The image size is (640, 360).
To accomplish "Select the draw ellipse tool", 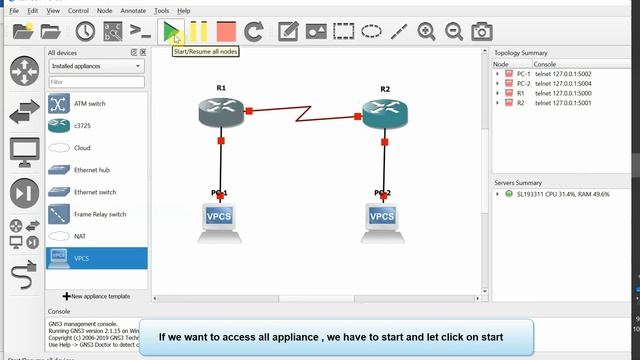I will pos(371,31).
